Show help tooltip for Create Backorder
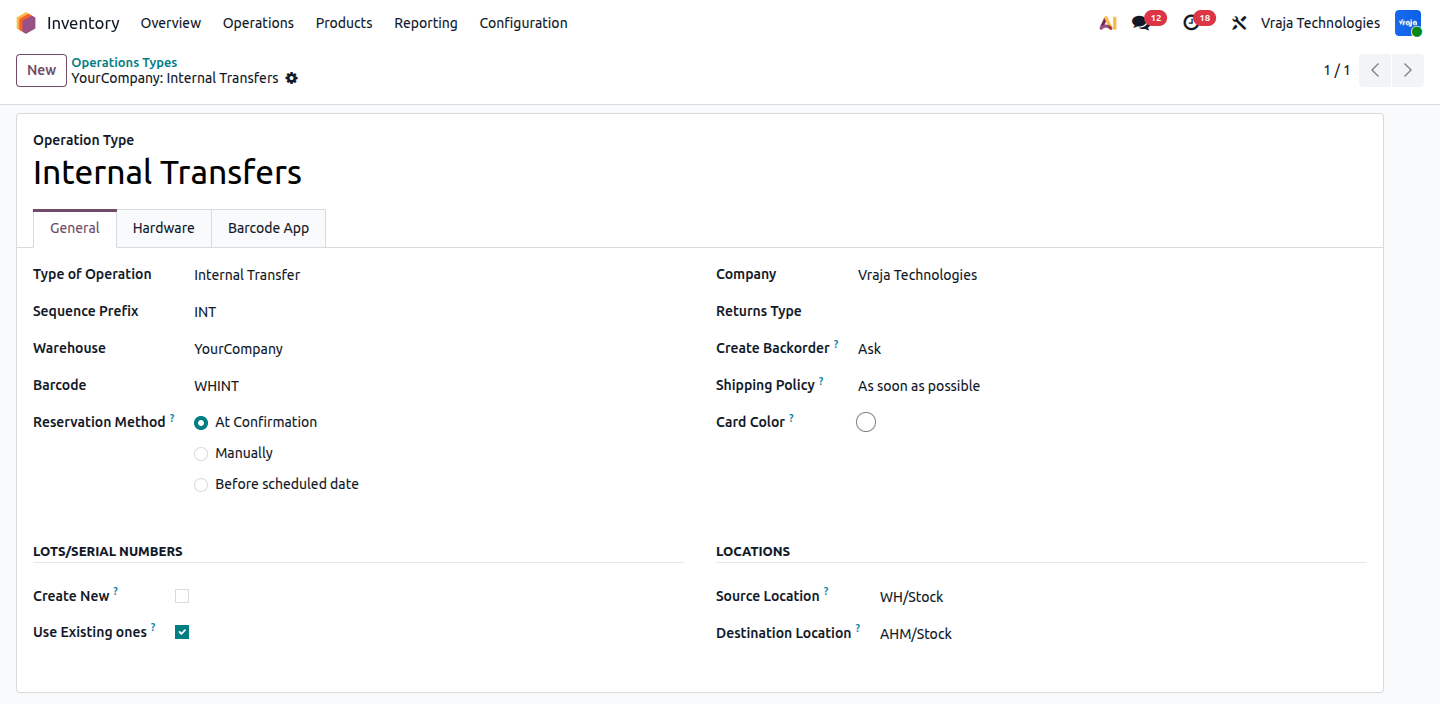The height and width of the screenshot is (704, 1440). coord(836,344)
